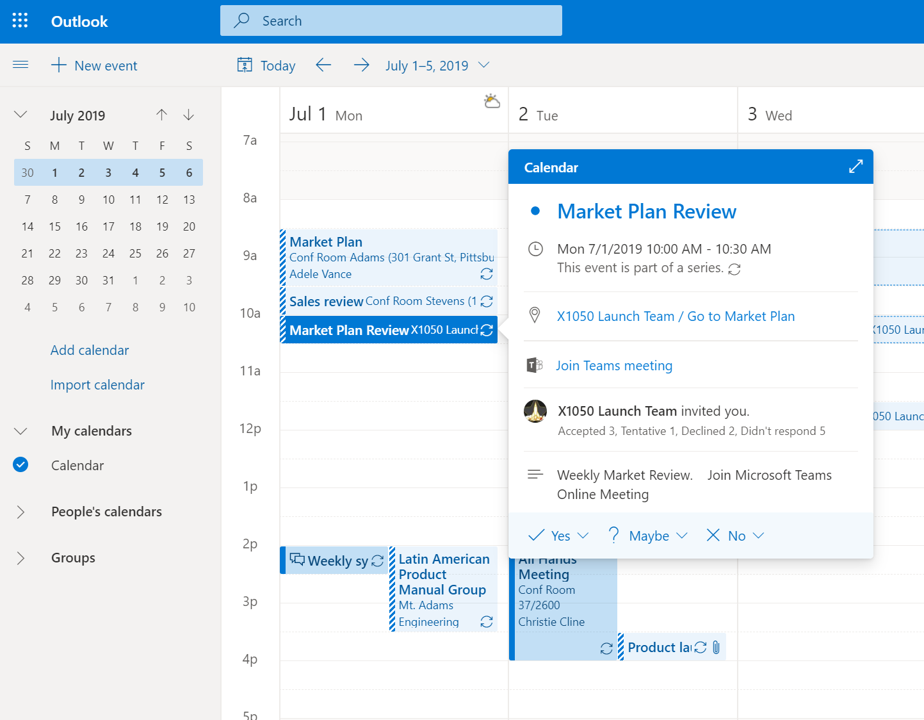Open the July 1–5, 2019 date range dropdown
This screenshot has height=720, width=924.
(x=437, y=65)
